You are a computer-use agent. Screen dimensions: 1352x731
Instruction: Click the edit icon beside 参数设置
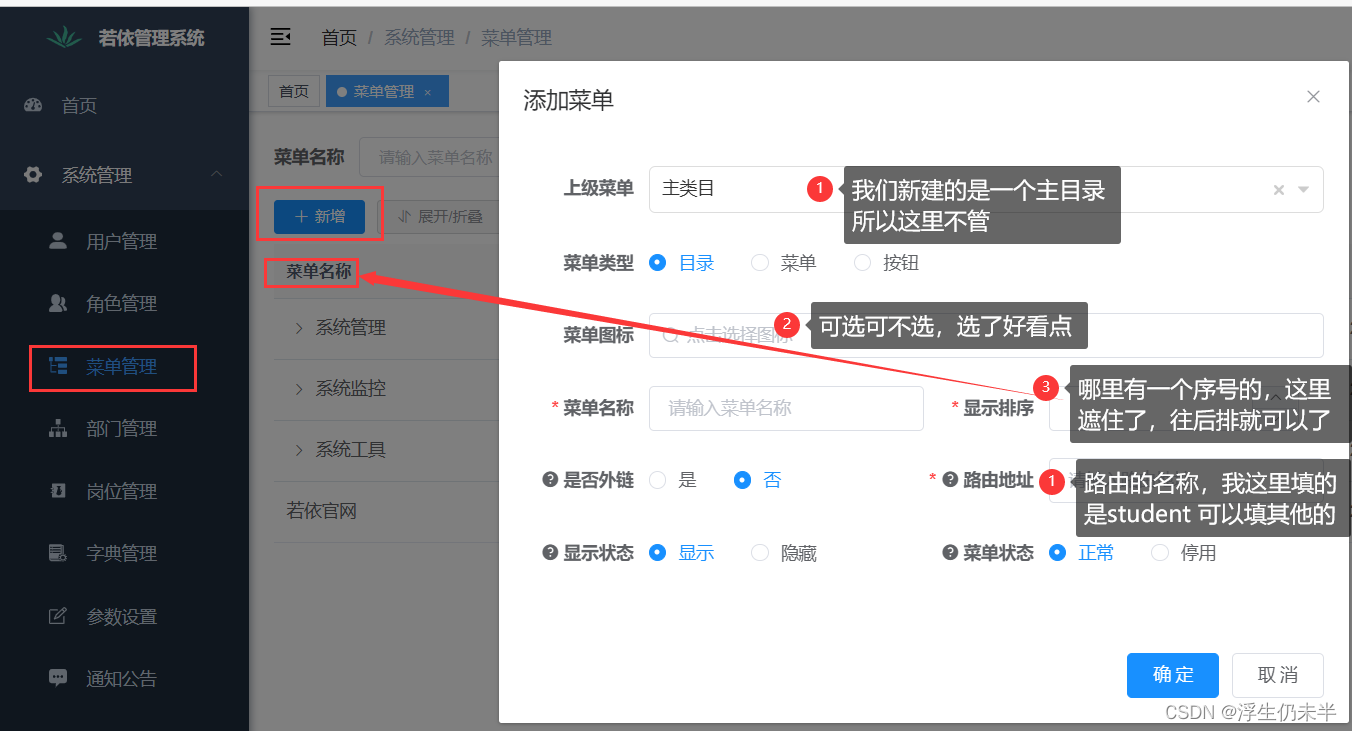[58, 616]
